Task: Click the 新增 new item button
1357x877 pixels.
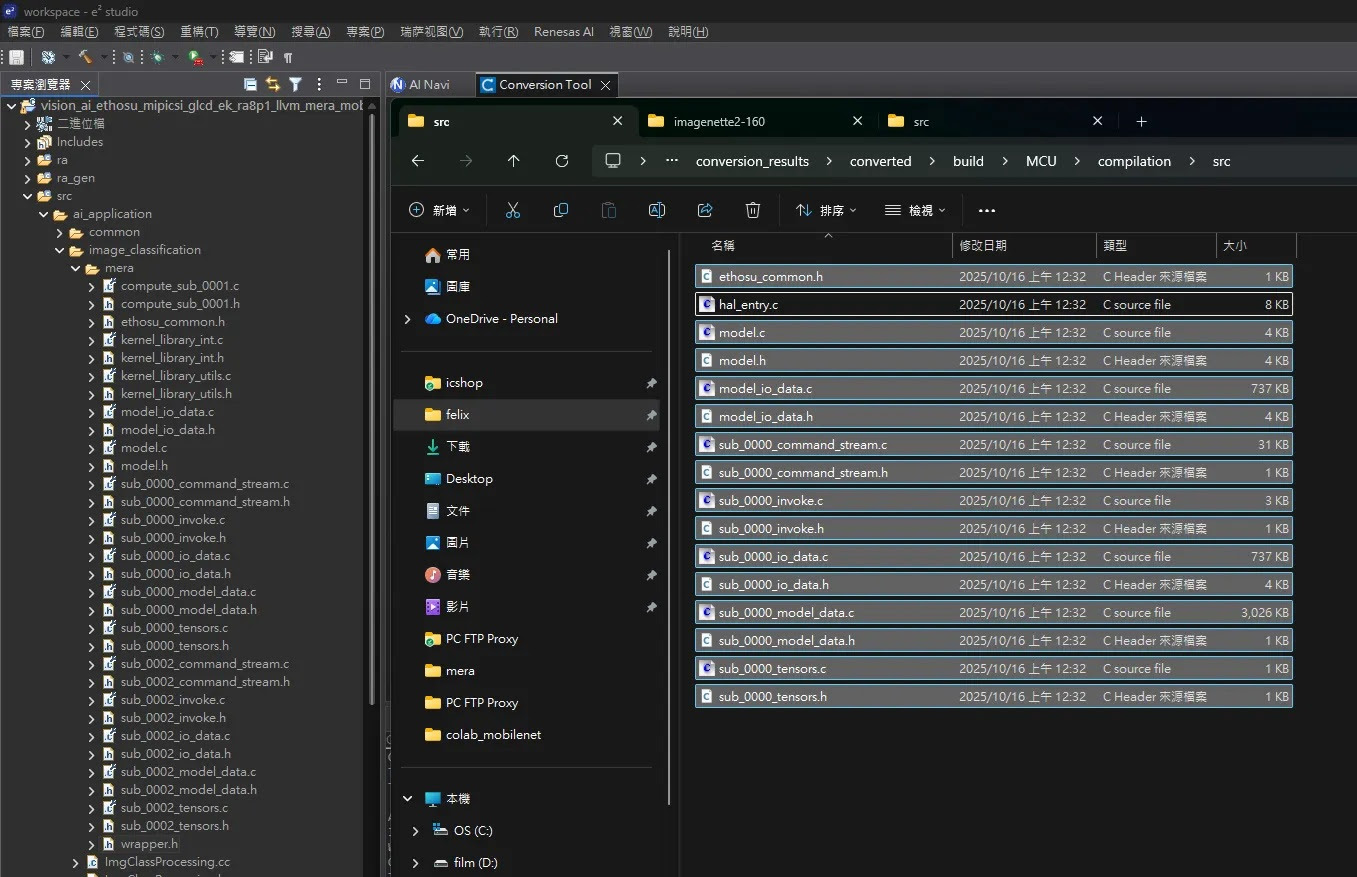Action: [x=439, y=210]
